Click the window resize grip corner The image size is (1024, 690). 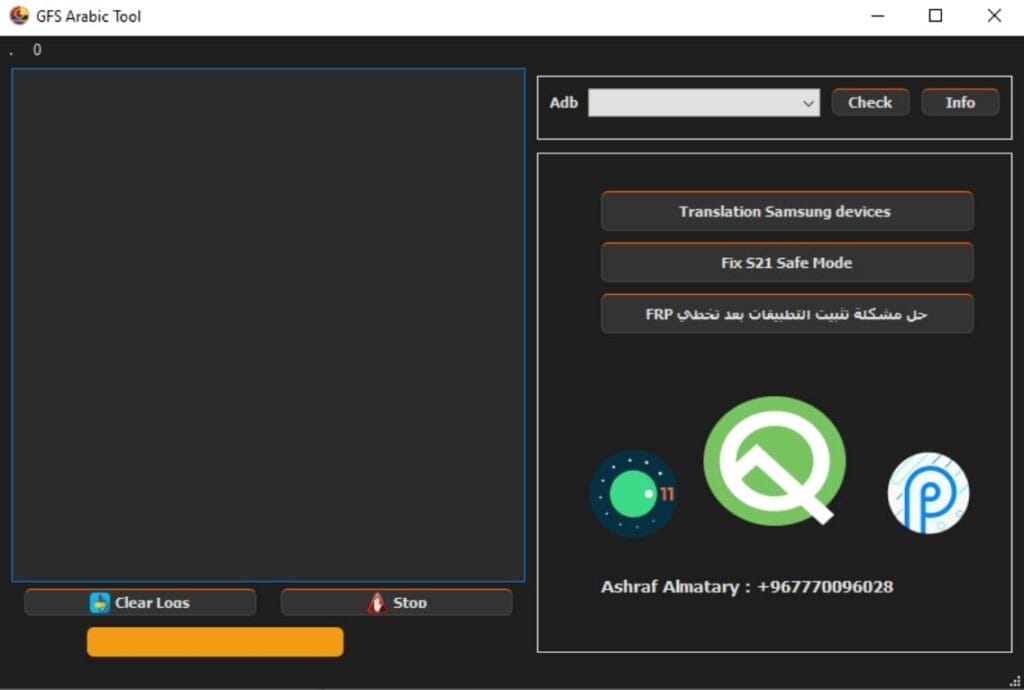(x=1015, y=681)
